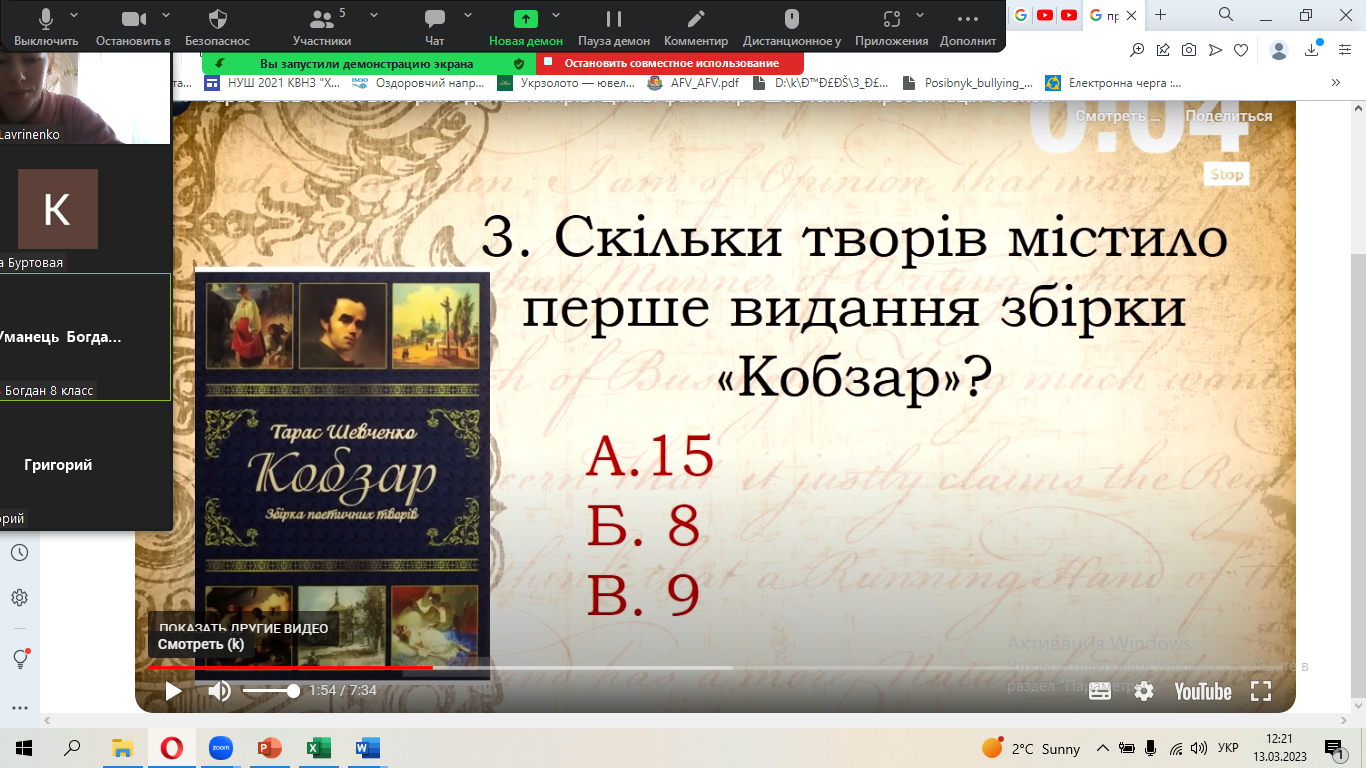Click the Stop button on video
Image resolution: width=1366 pixels, height=768 pixels.
click(x=1227, y=174)
